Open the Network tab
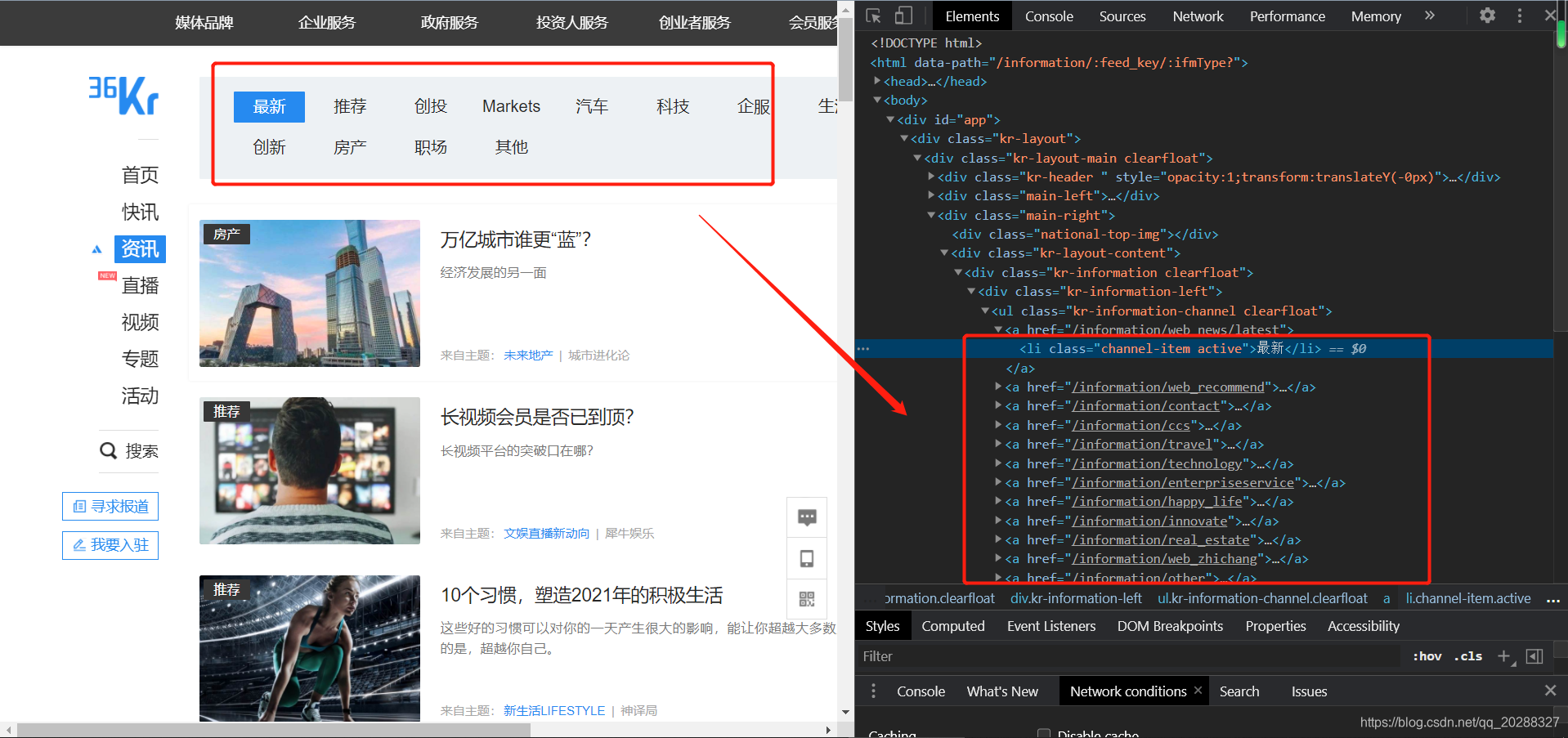Image resolution: width=1568 pixels, height=738 pixels. tap(1198, 16)
